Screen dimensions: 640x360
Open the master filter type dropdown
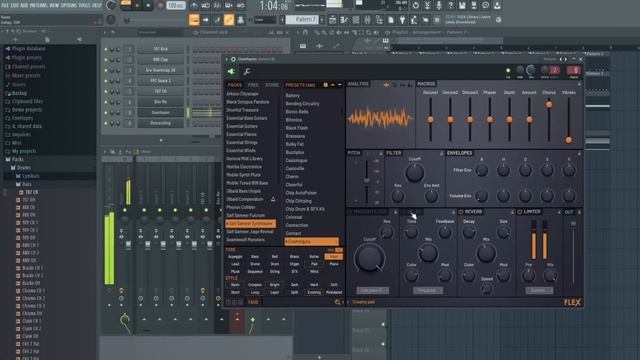372,291
